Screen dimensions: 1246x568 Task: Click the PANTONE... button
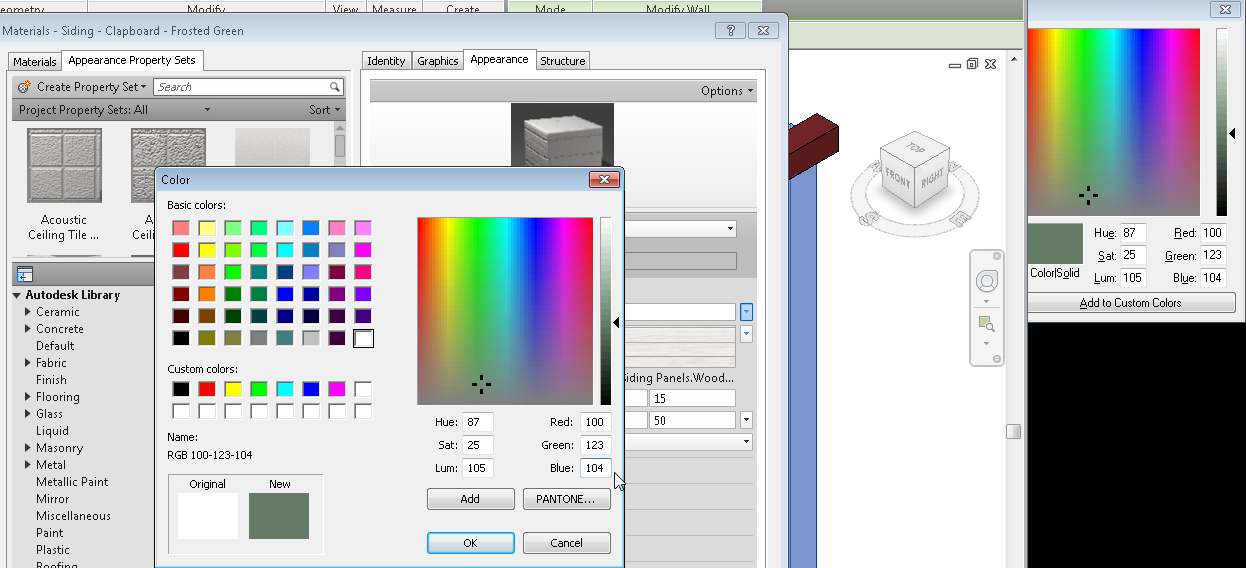566,499
